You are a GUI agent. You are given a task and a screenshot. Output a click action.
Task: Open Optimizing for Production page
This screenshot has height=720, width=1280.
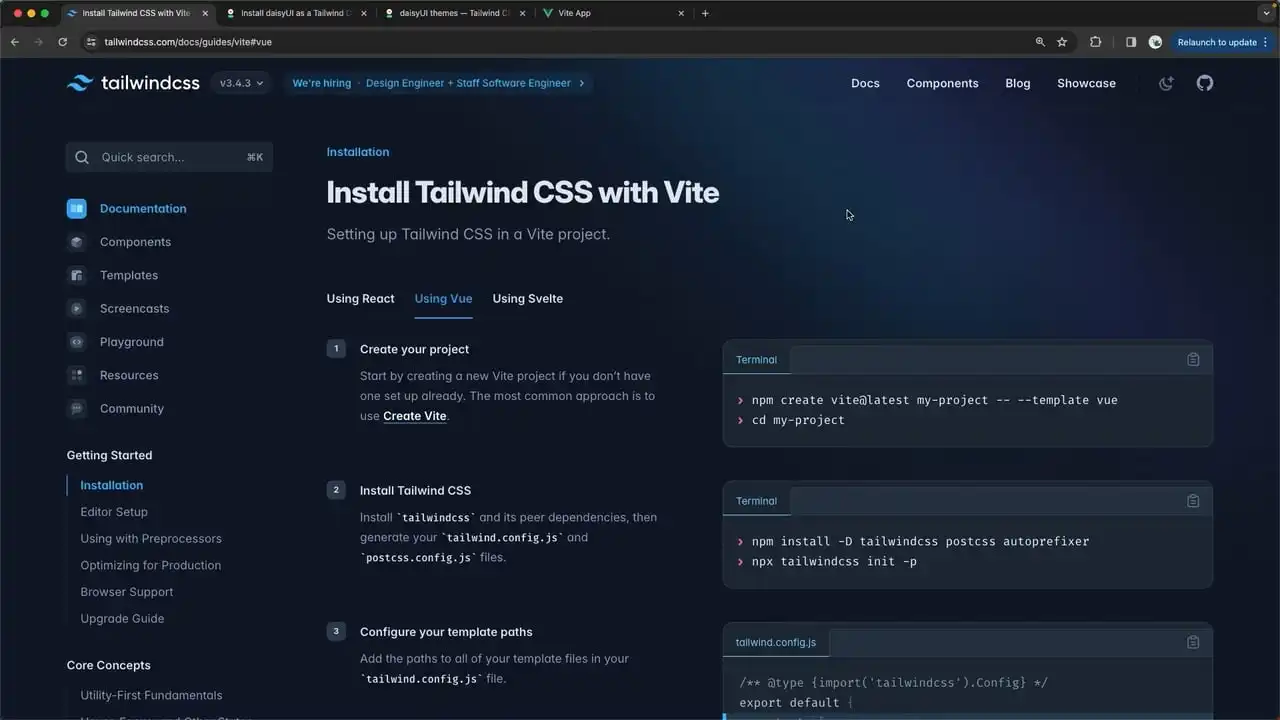tap(151, 565)
